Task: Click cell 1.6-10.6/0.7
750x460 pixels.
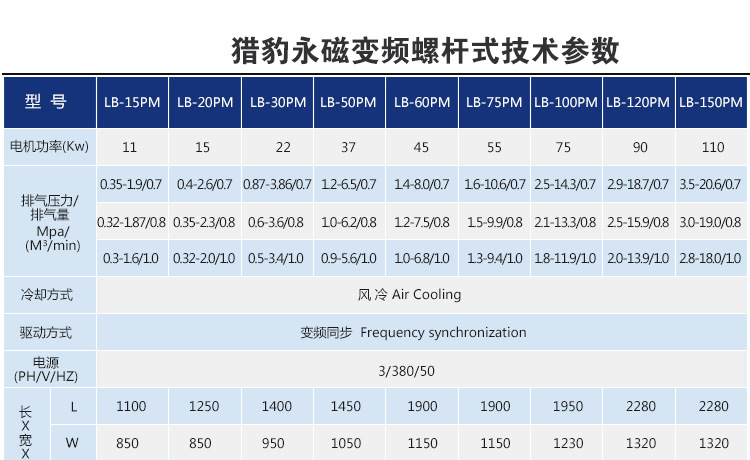Action: click(x=495, y=184)
